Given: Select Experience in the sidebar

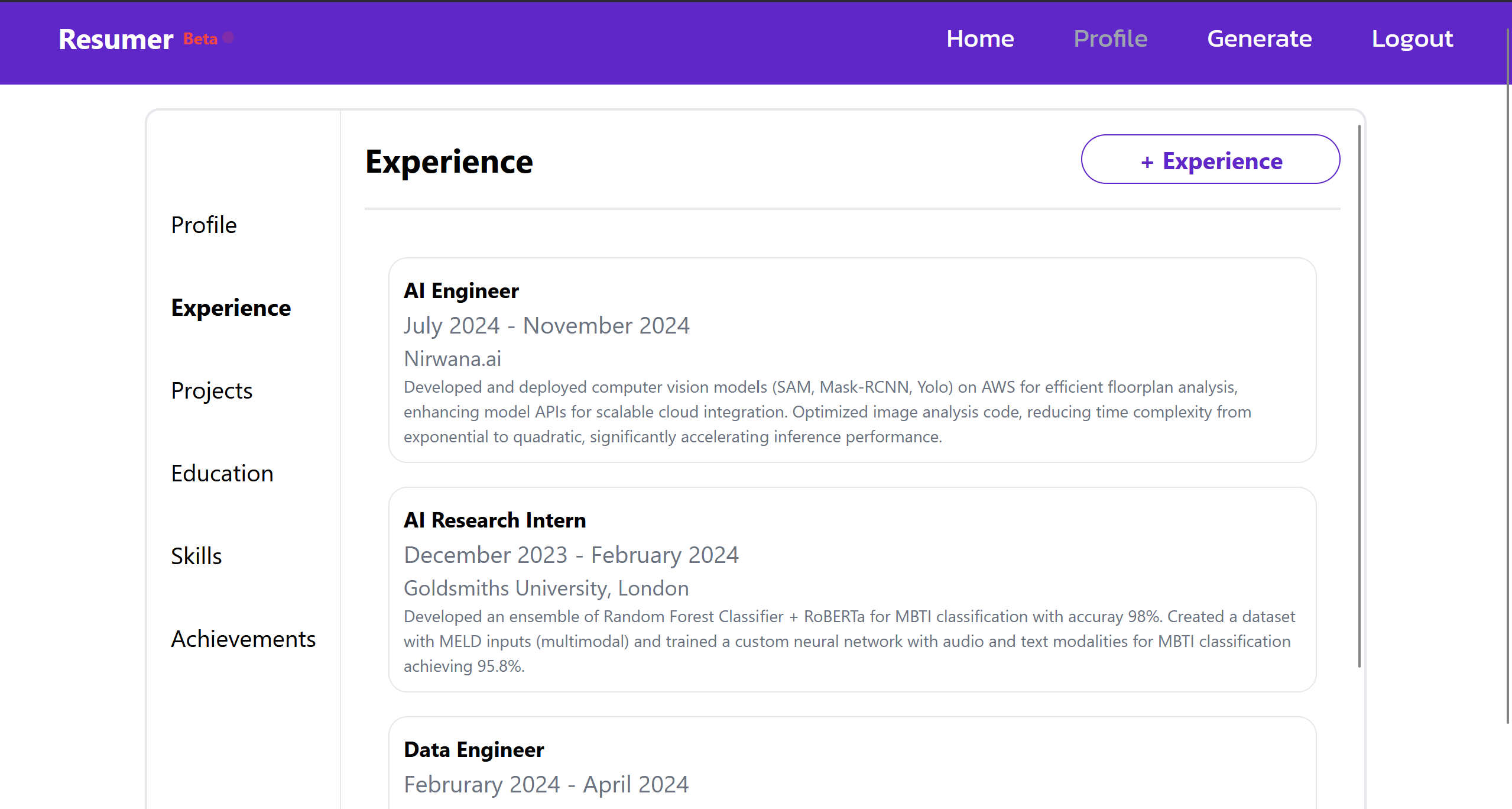Looking at the screenshot, I should pyautogui.click(x=231, y=308).
